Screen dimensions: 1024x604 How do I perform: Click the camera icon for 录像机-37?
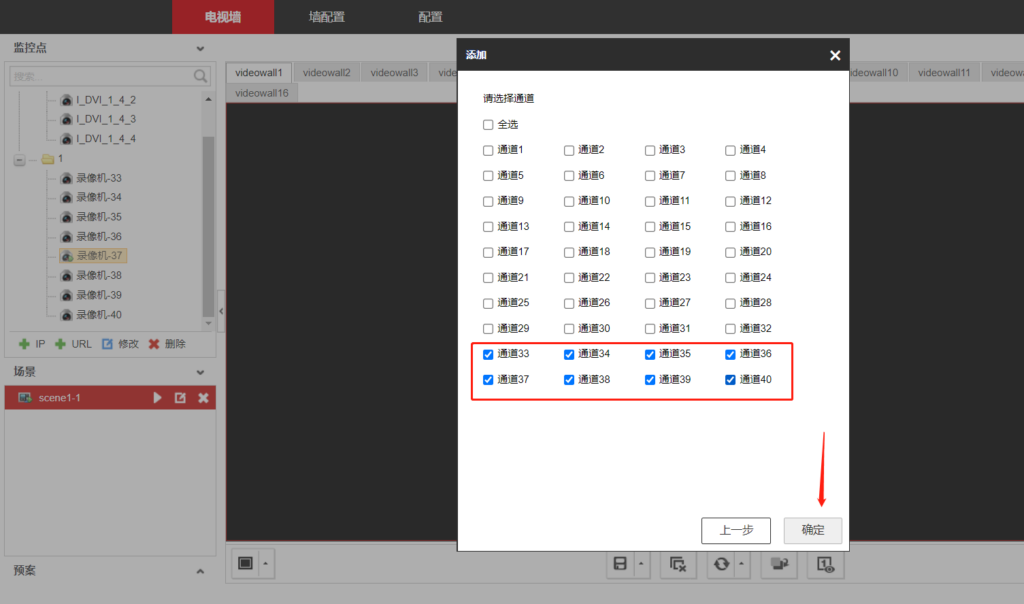pos(66,256)
